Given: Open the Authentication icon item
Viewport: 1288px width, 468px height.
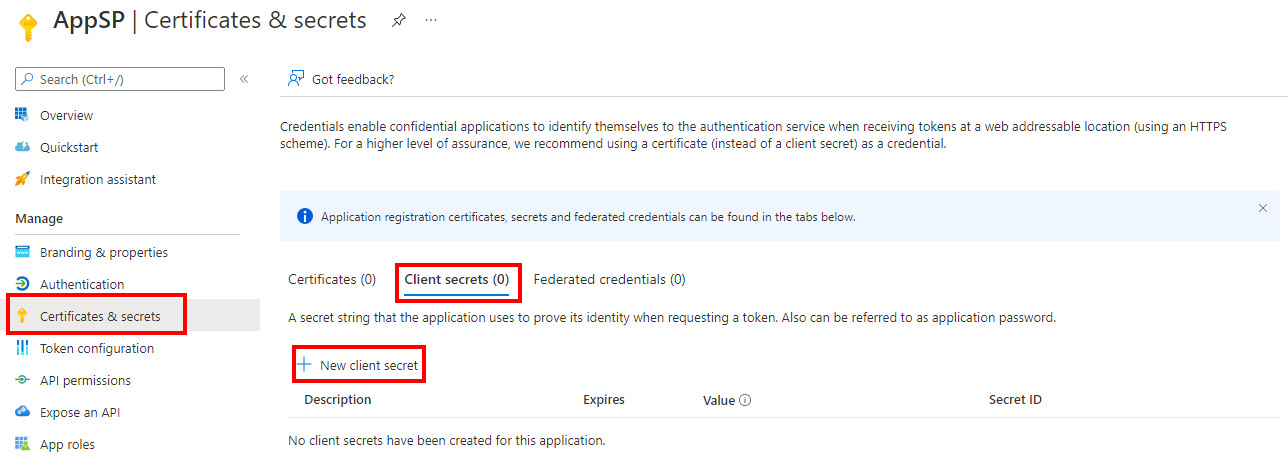Looking at the screenshot, I should [22, 284].
